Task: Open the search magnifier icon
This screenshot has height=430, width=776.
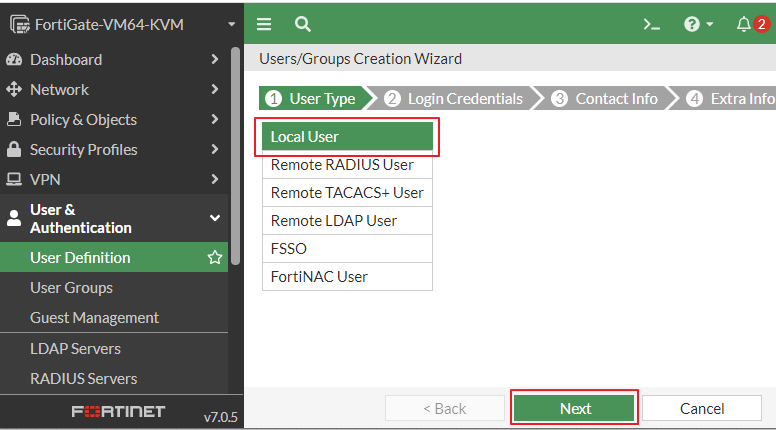Action: (x=302, y=24)
